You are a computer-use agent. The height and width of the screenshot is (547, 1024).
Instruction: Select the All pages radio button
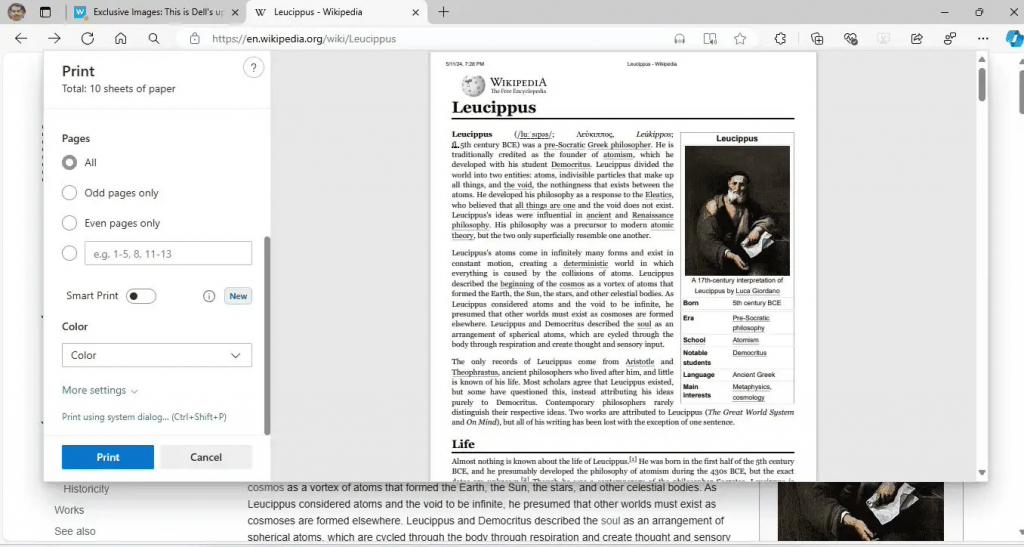coord(70,162)
